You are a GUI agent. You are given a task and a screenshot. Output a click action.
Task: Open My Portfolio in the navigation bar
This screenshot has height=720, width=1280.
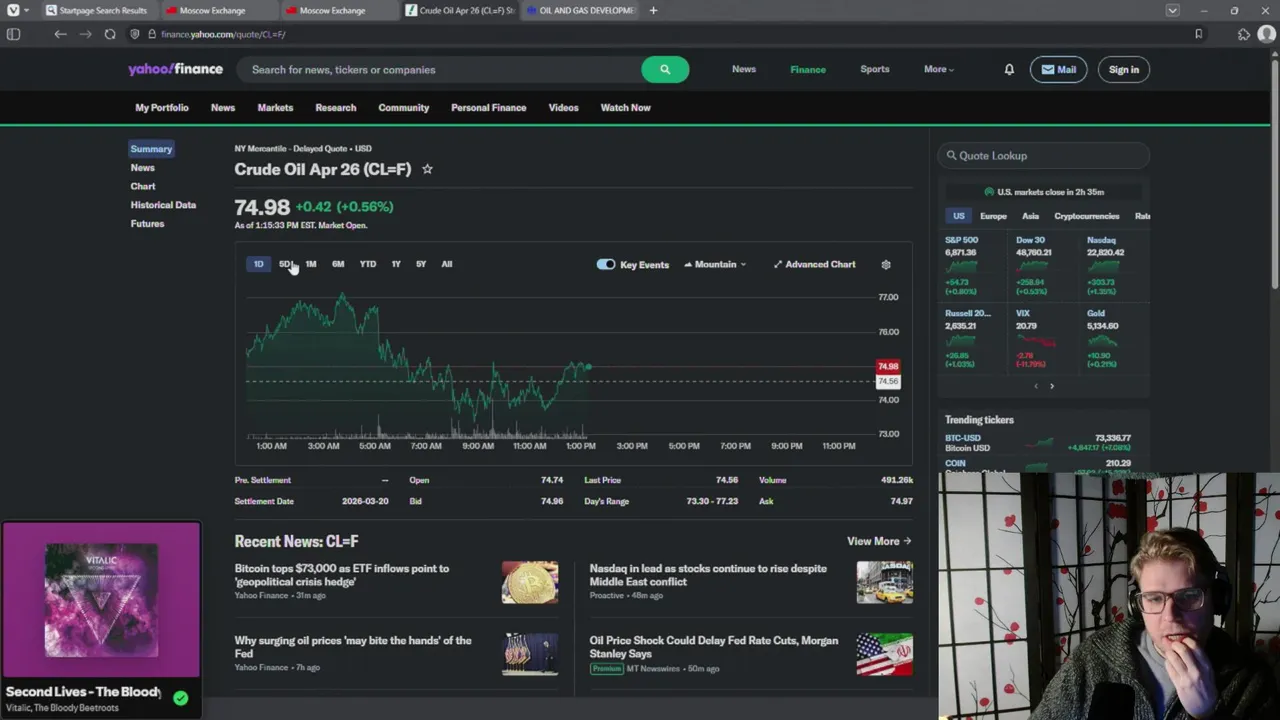tap(162, 107)
